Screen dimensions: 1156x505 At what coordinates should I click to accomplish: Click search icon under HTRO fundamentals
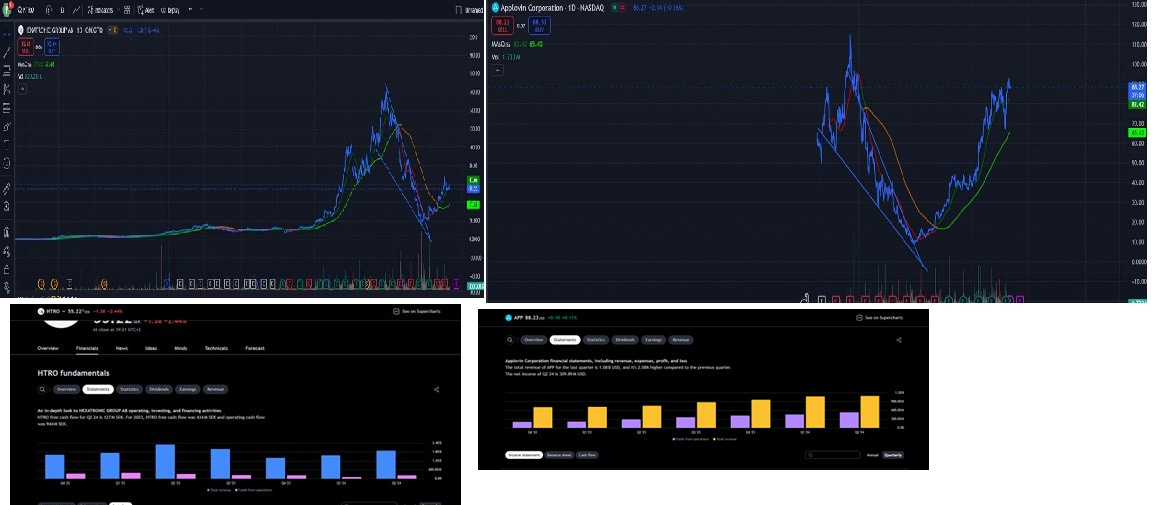[x=42, y=389]
